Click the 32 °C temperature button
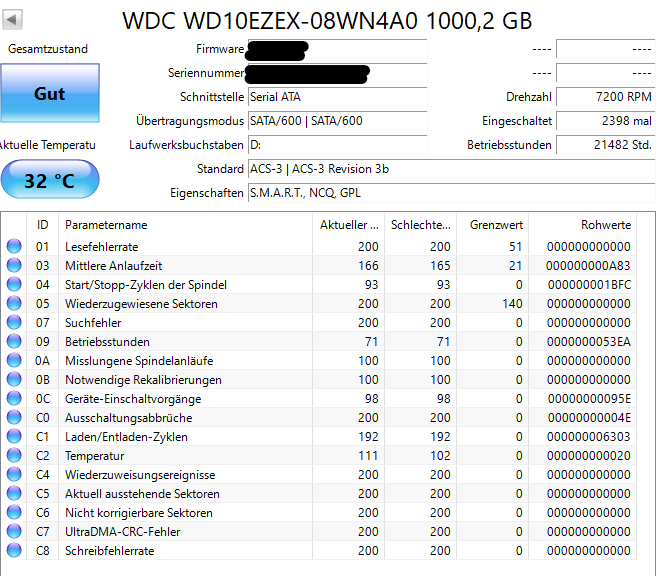The image size is (660, 576). (50, 180)
